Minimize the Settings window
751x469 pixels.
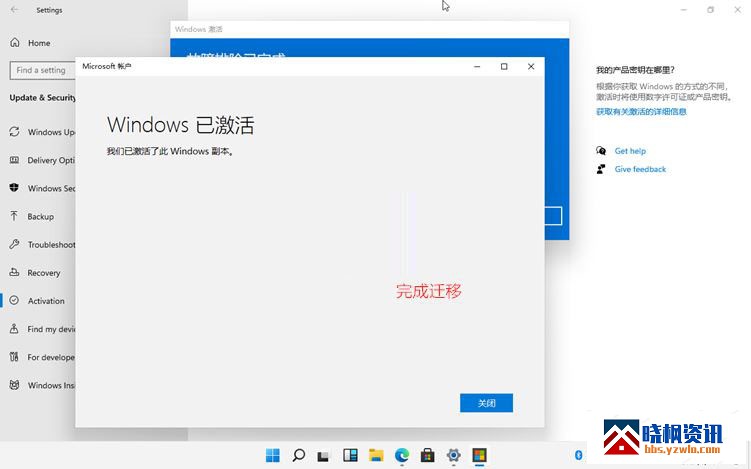tap(684, 10)
